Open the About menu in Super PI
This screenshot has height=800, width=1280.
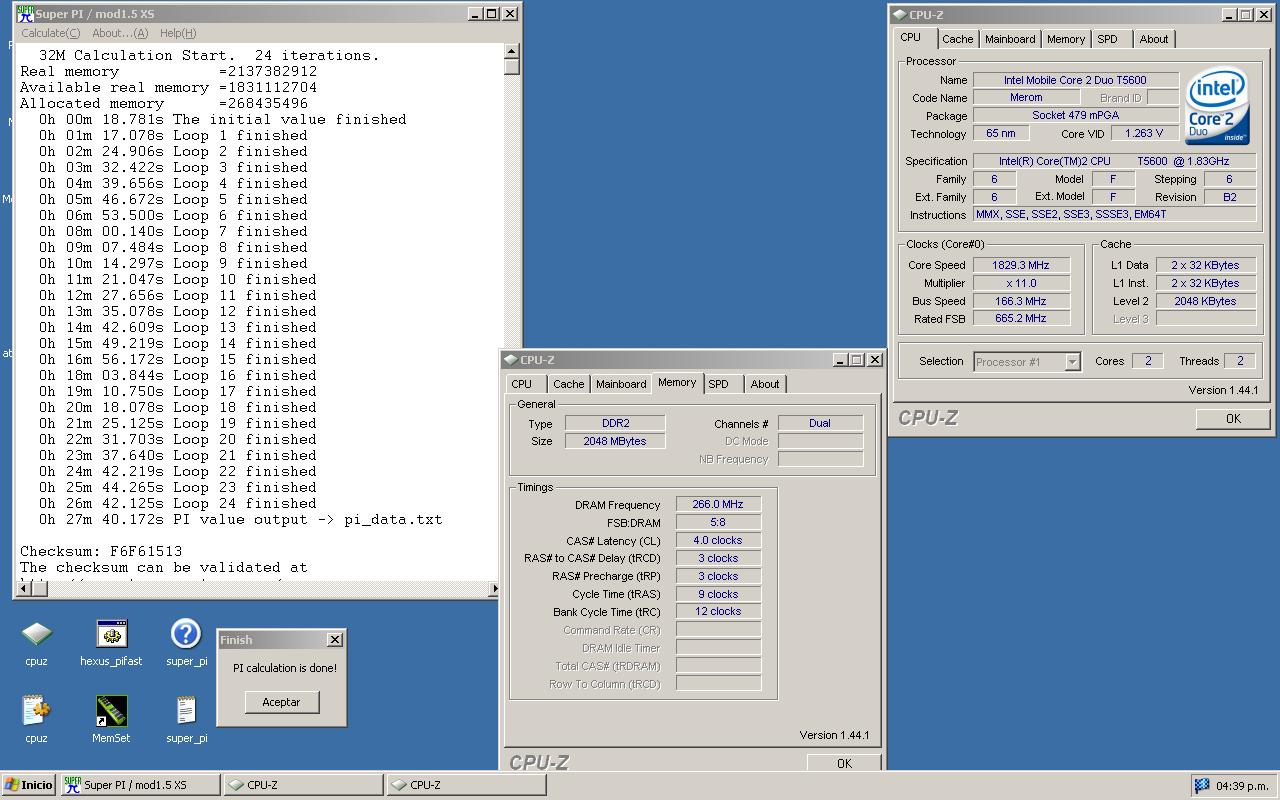(x=119, y=33)
